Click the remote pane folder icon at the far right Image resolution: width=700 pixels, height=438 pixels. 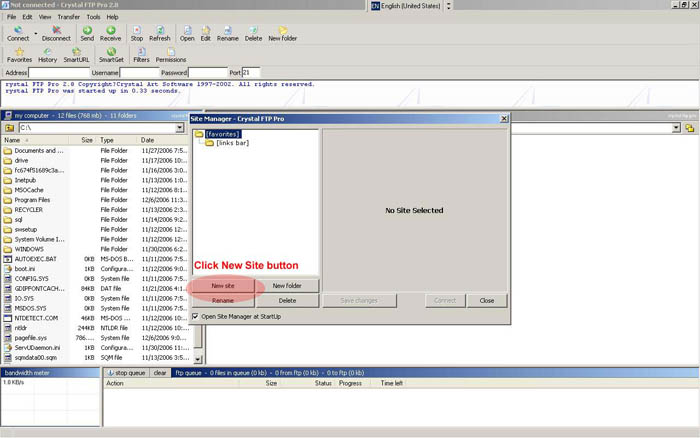click(x=690, y=129)
